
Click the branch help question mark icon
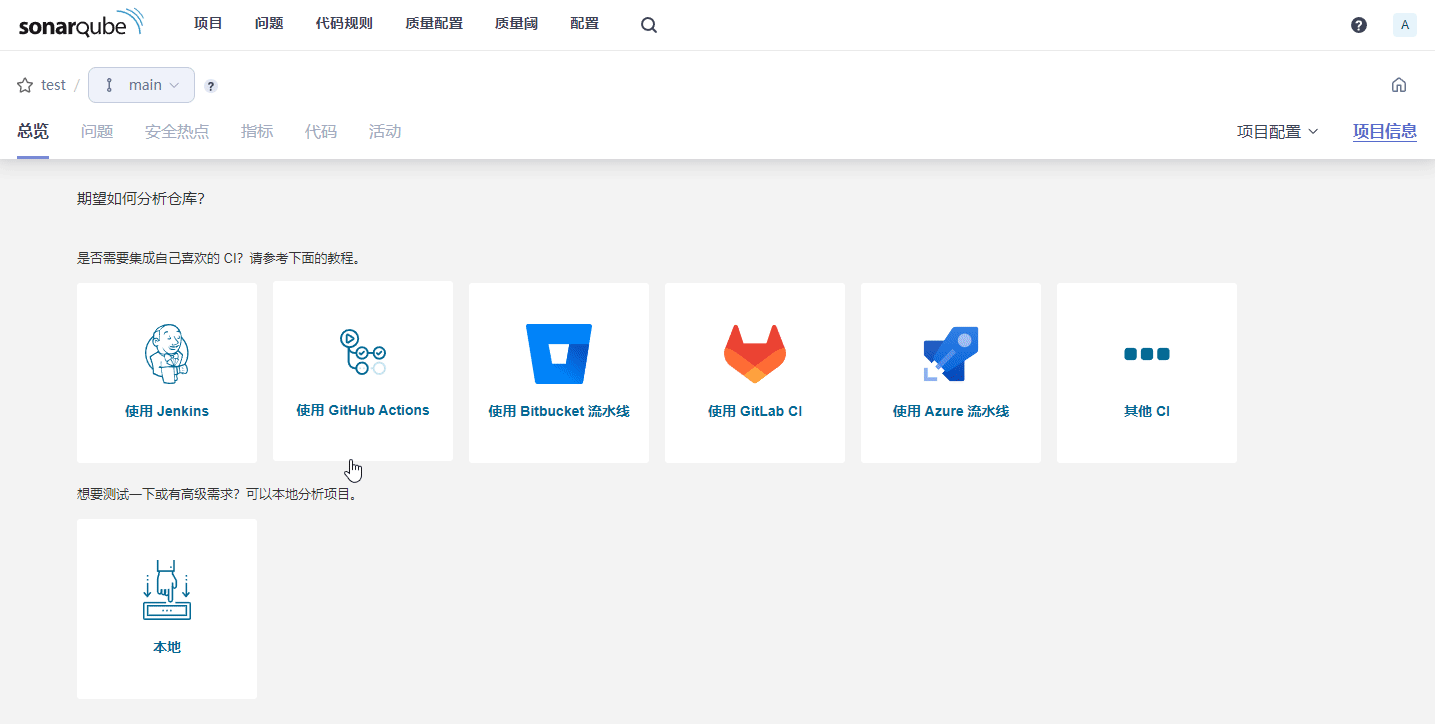(x=211, y=86)
